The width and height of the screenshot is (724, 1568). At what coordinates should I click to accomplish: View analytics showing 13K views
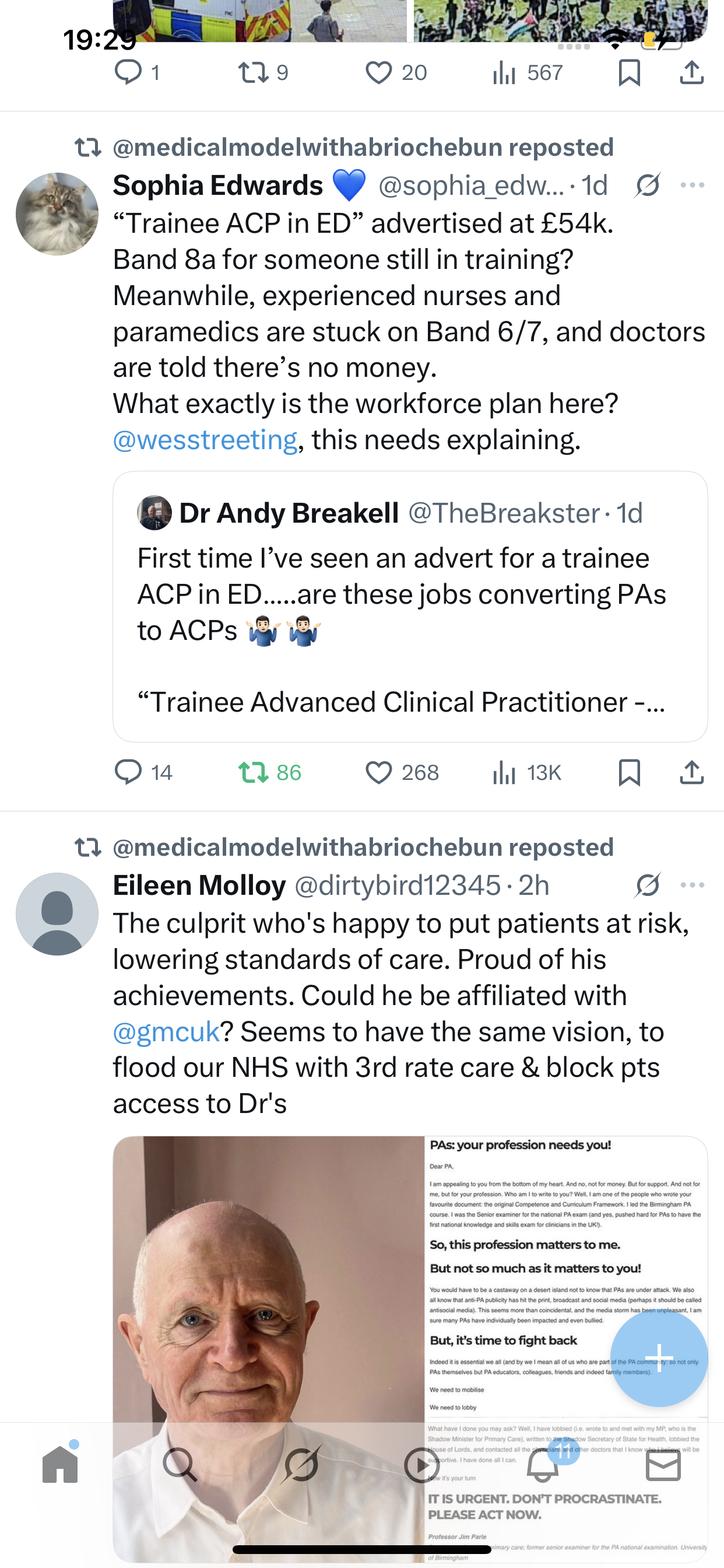coord(526,772)
